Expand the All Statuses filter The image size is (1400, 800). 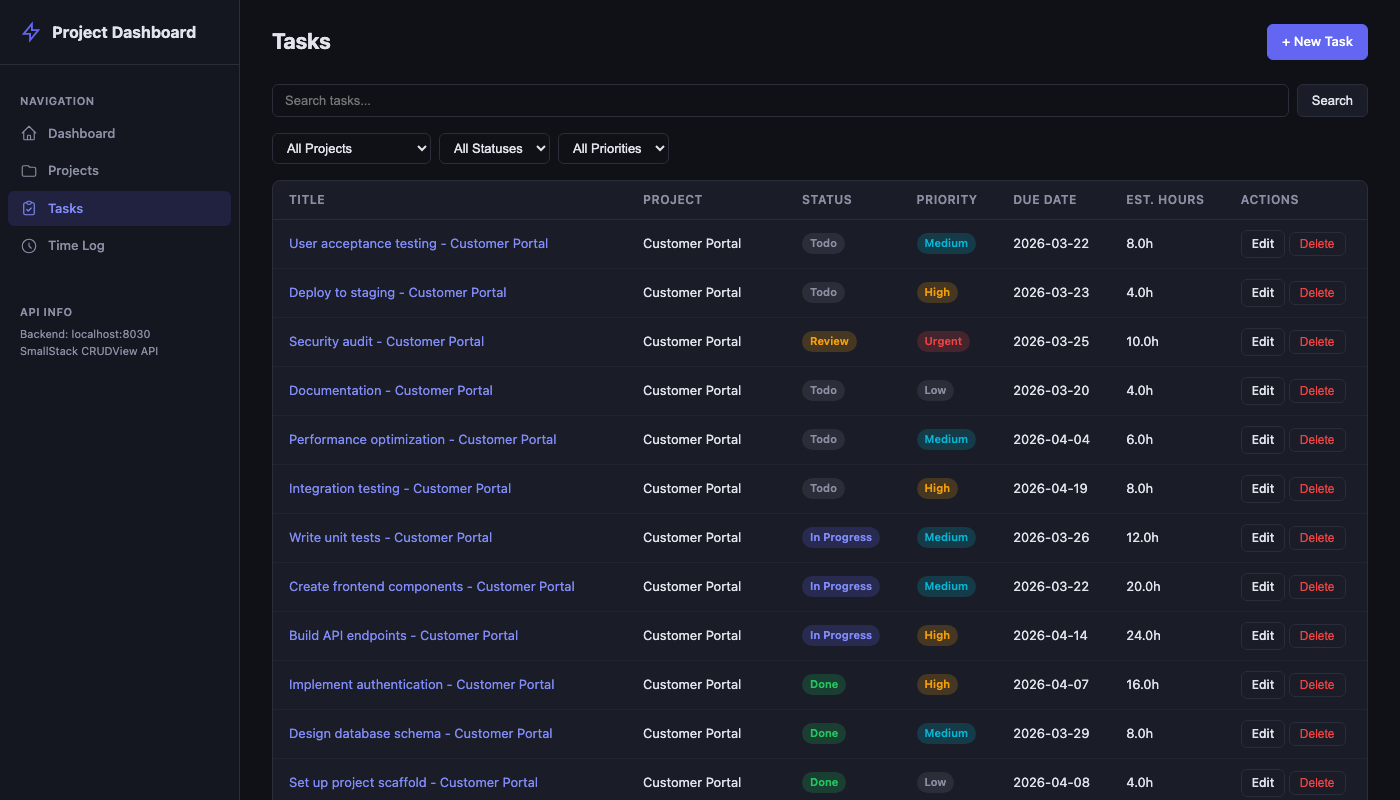pos(494,148)
